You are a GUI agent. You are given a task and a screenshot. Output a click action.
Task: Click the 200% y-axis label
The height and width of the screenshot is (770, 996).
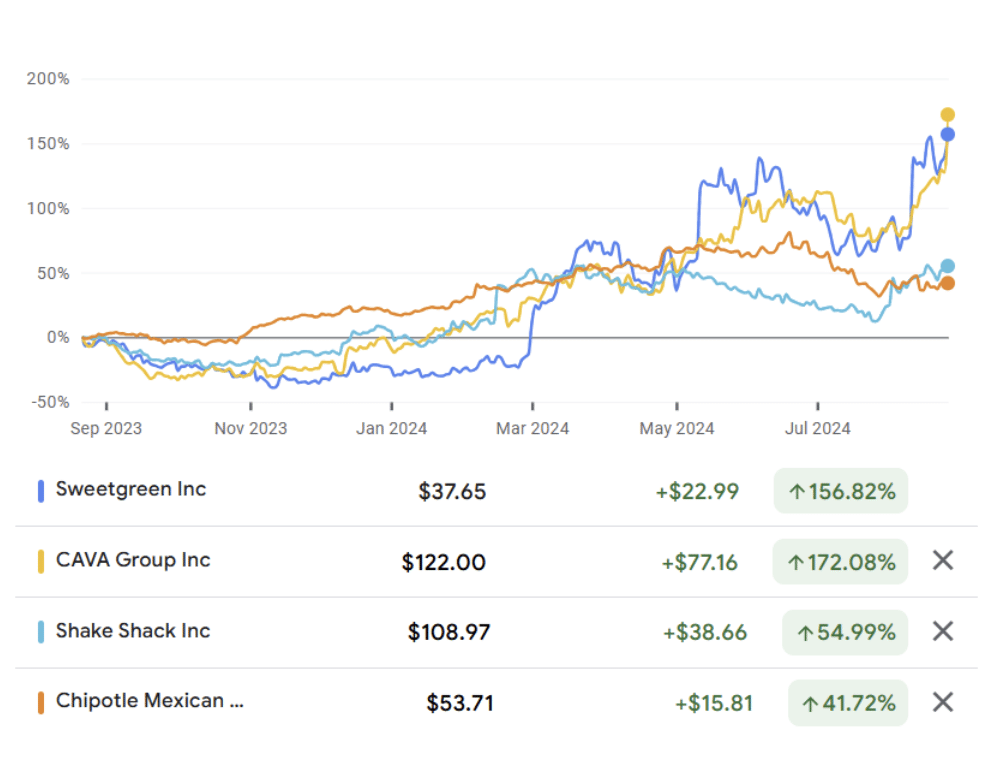point(48,79)
